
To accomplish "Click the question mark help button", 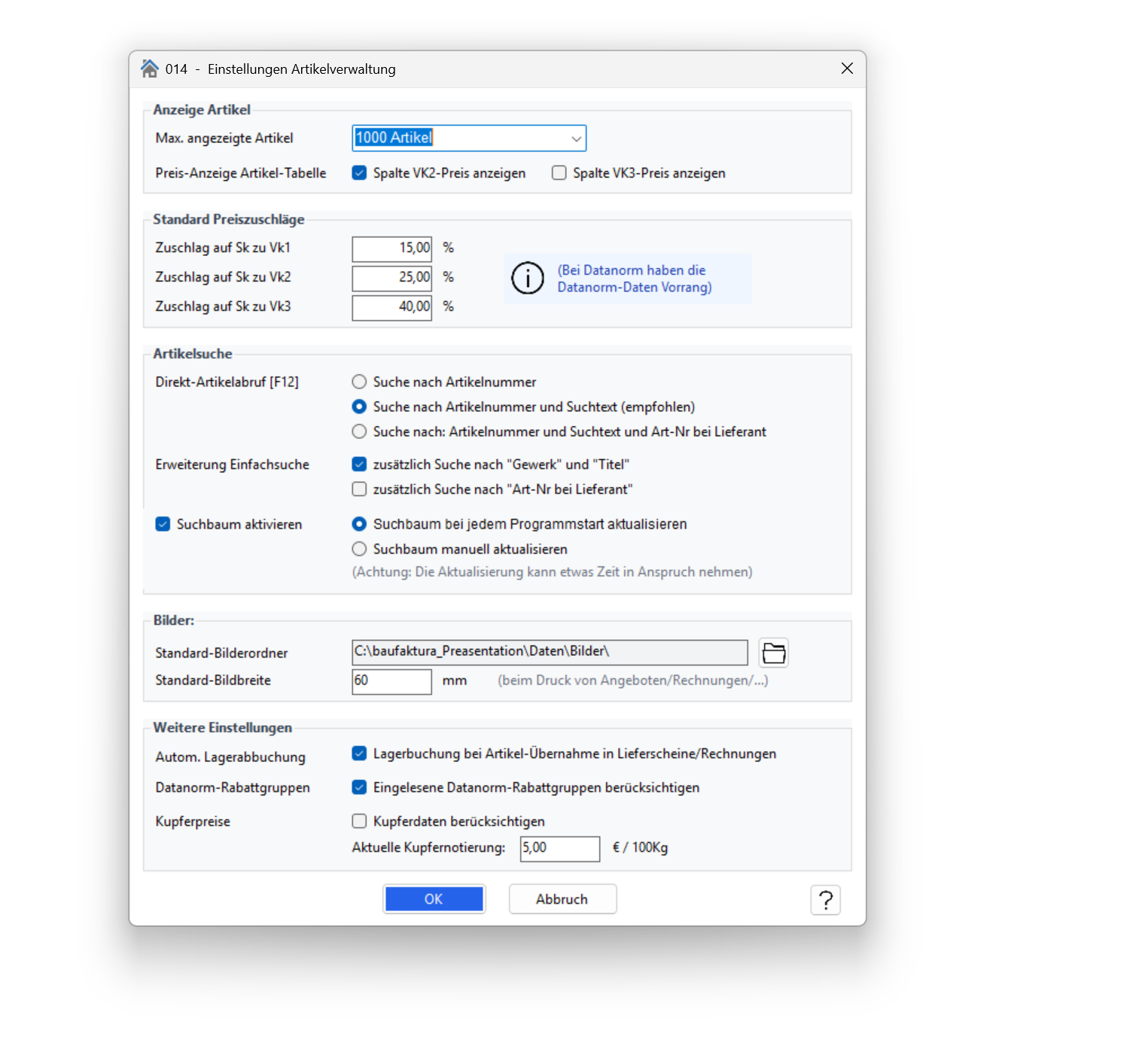I will pos(825,899).
